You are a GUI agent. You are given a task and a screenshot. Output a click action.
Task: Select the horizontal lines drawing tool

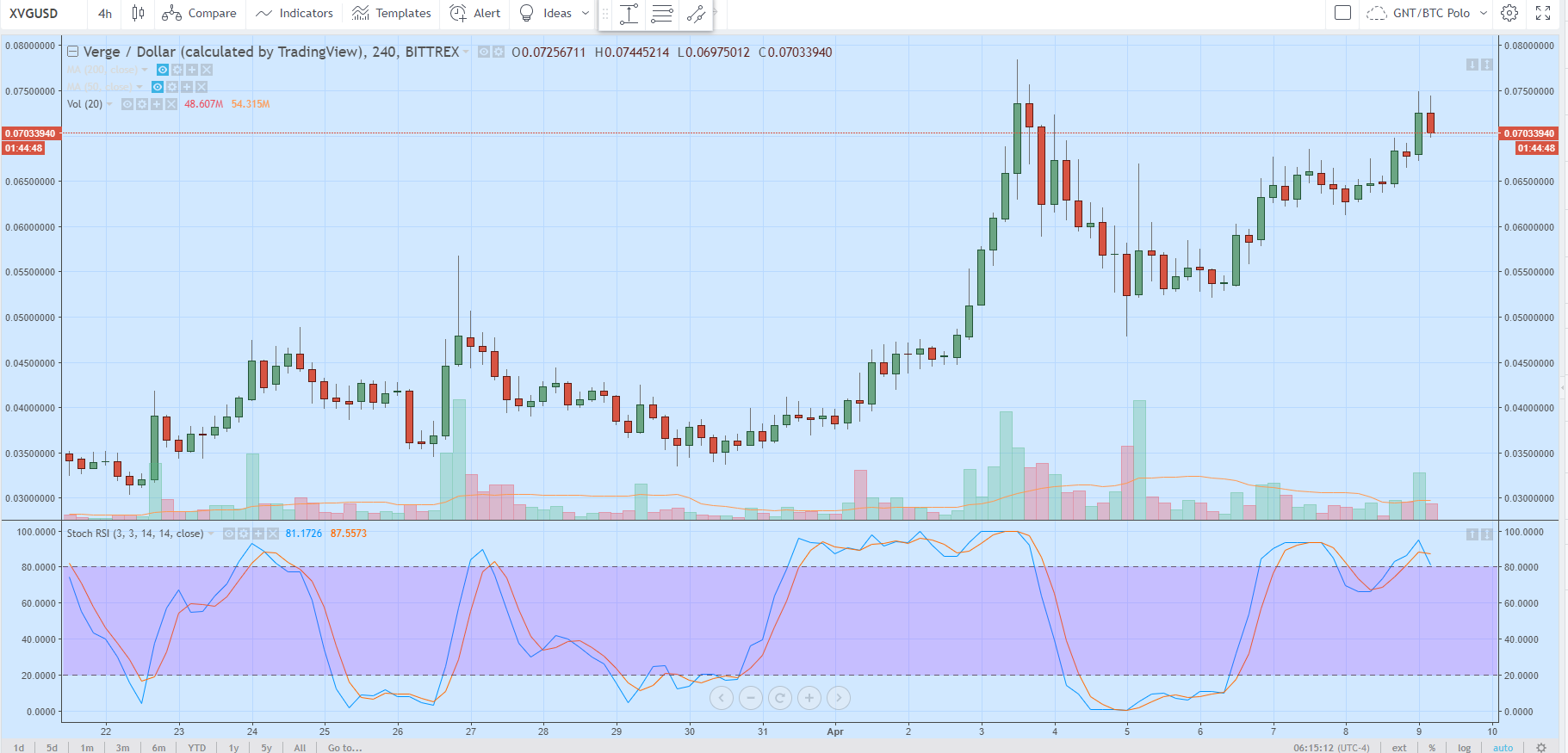pyautogui.click(x=662, y=13)
